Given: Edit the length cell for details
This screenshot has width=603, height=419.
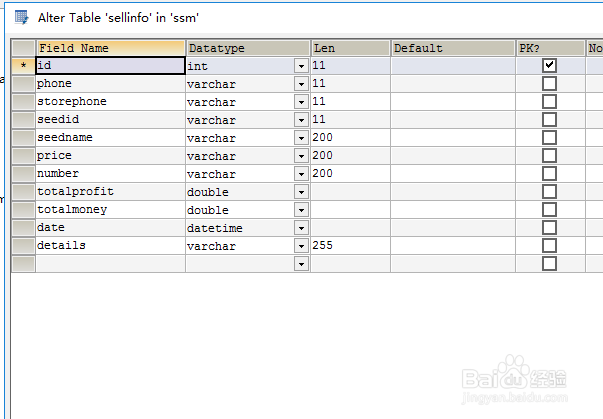Looking at the screenshot, I should [350, 245].
